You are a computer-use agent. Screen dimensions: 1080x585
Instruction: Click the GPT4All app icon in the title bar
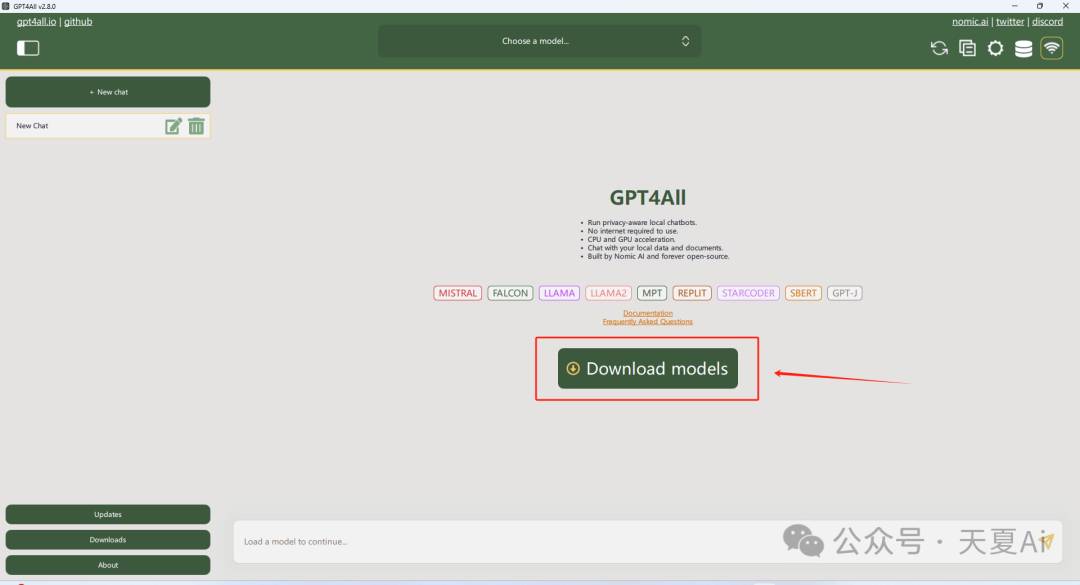tap(6, 6)
